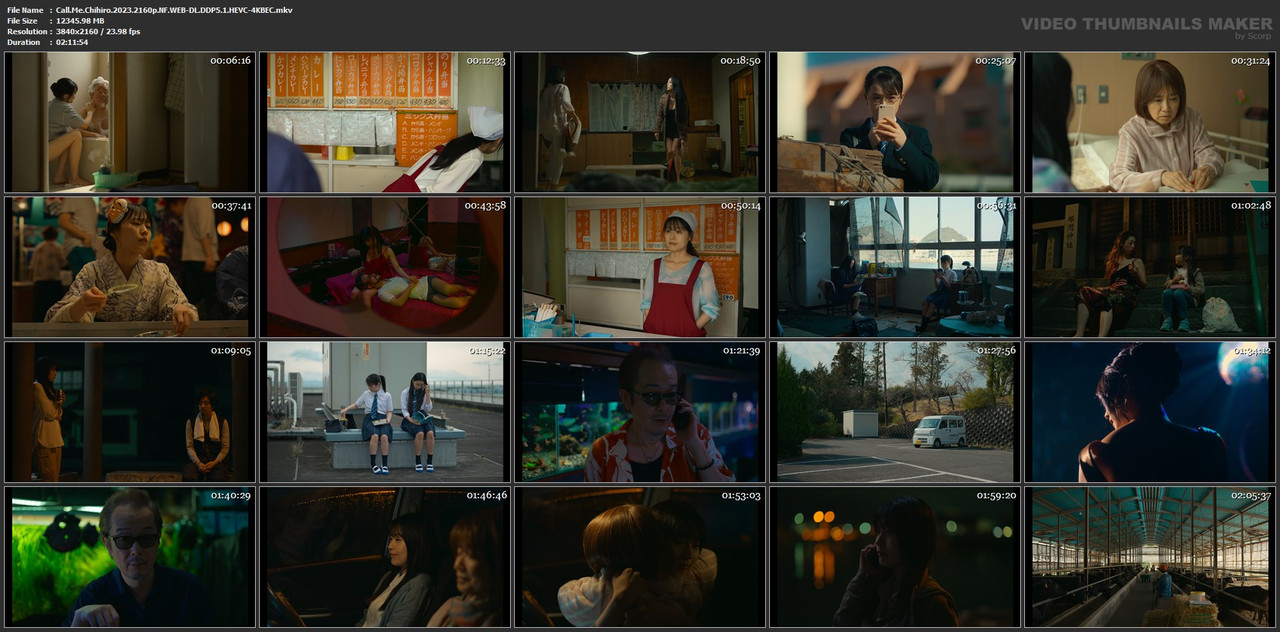
Task: Select the thumbnail at 00:12:33
Action: click(x=385, y=122)
